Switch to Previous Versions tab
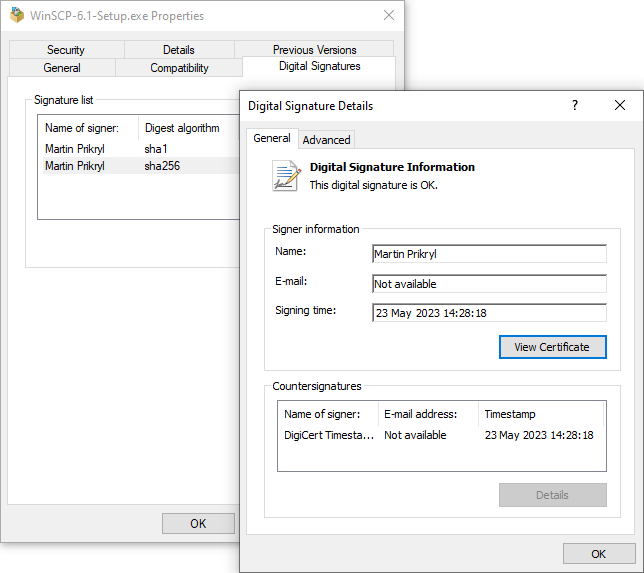The width and height of the screenshot is (644, 573). [314, 50]
